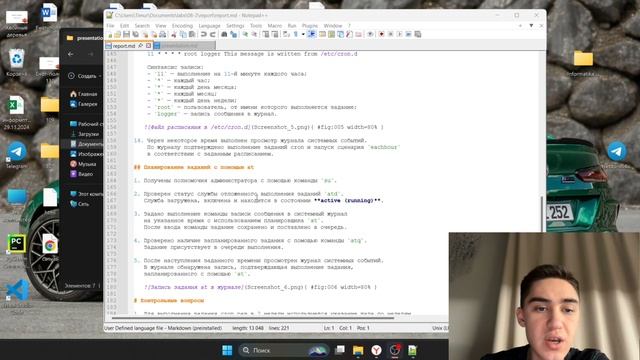Open the tab list dropdown triangle near the menu bar

tap(531, 26)
